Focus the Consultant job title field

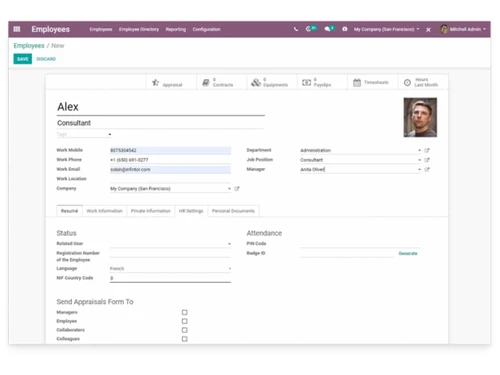(161, 123)
